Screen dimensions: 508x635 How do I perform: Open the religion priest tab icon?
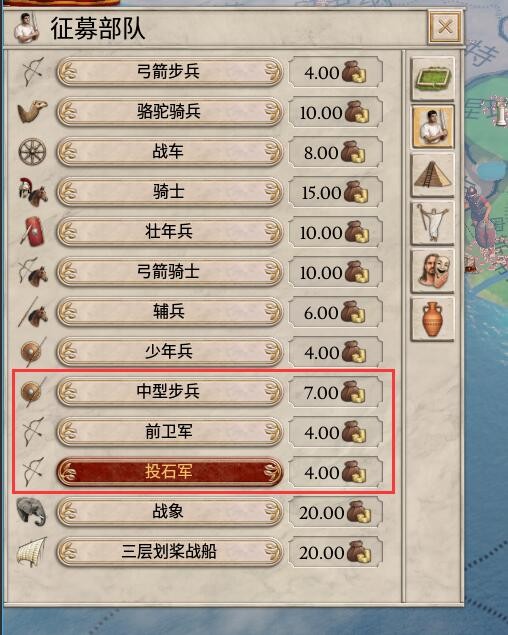point(433,224)
